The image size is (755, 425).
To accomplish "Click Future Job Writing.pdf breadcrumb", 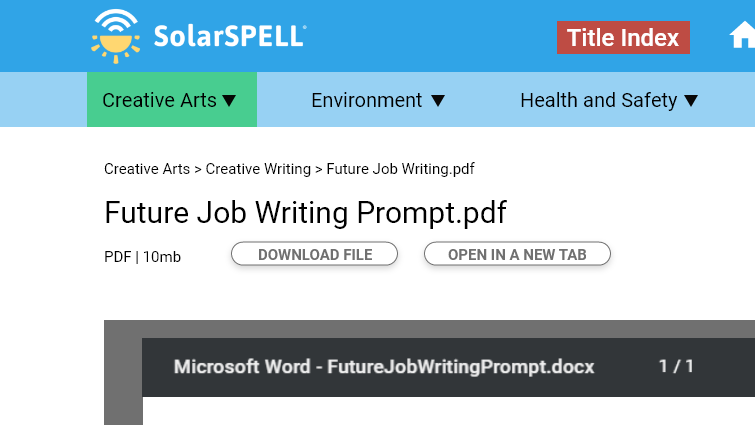I will (400, 169).
